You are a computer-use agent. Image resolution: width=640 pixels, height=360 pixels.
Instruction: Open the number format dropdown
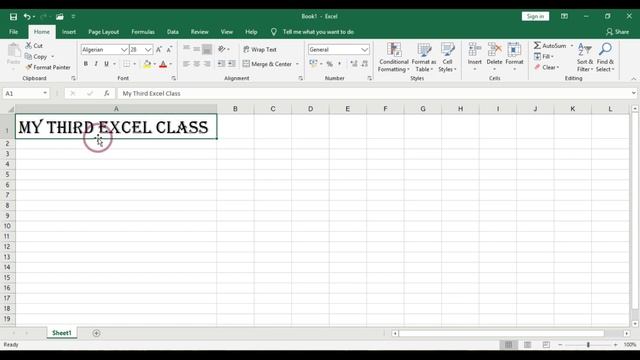(x=364, y=49)
